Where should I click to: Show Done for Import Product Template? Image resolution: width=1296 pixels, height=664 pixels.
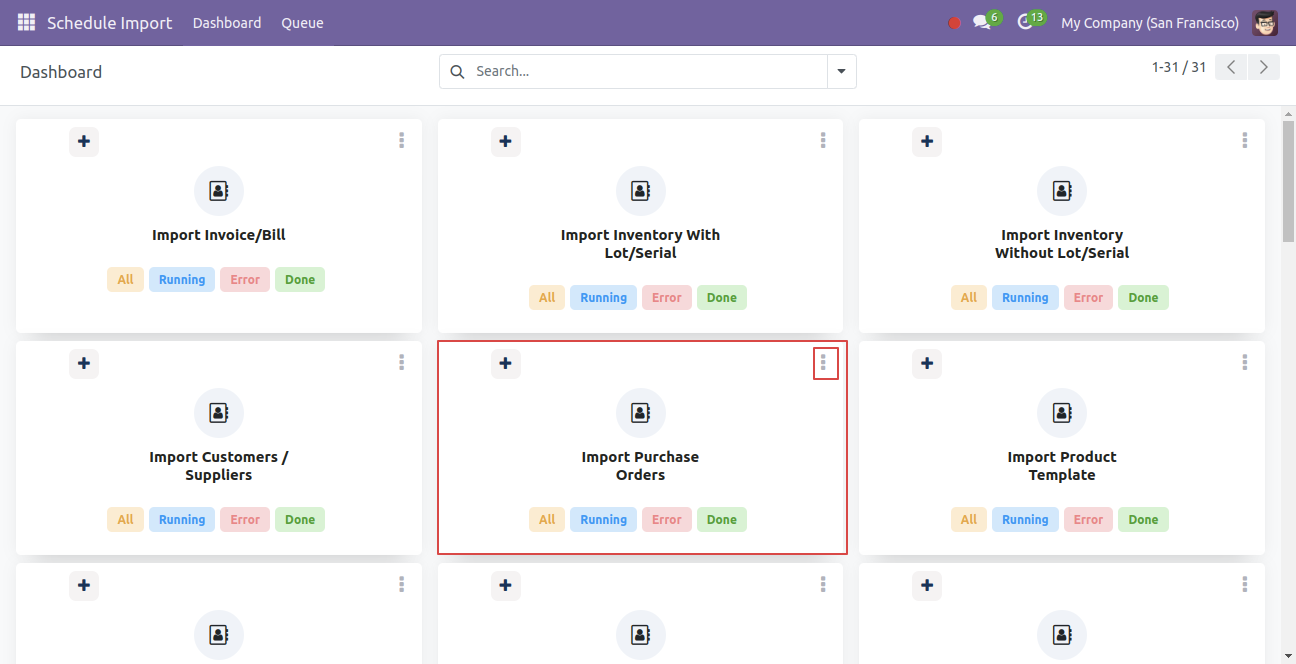[x=1144, y=520]
